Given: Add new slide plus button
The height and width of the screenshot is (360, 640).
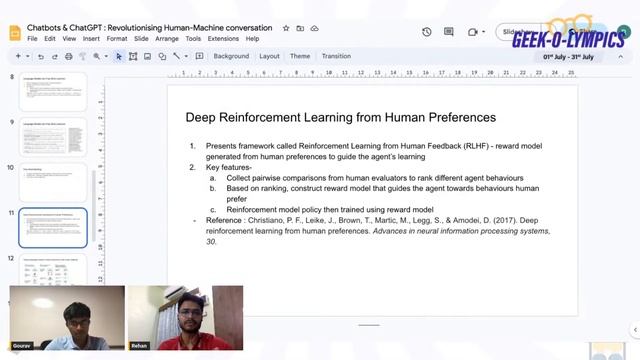Looking at the screenshot, I should pos(18,56).
